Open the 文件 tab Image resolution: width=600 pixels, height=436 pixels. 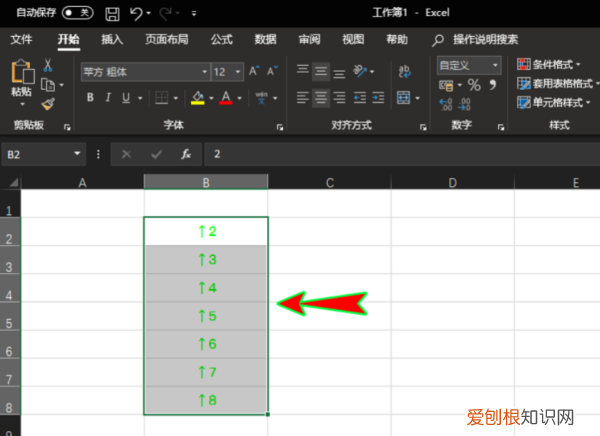click(21, 39)
